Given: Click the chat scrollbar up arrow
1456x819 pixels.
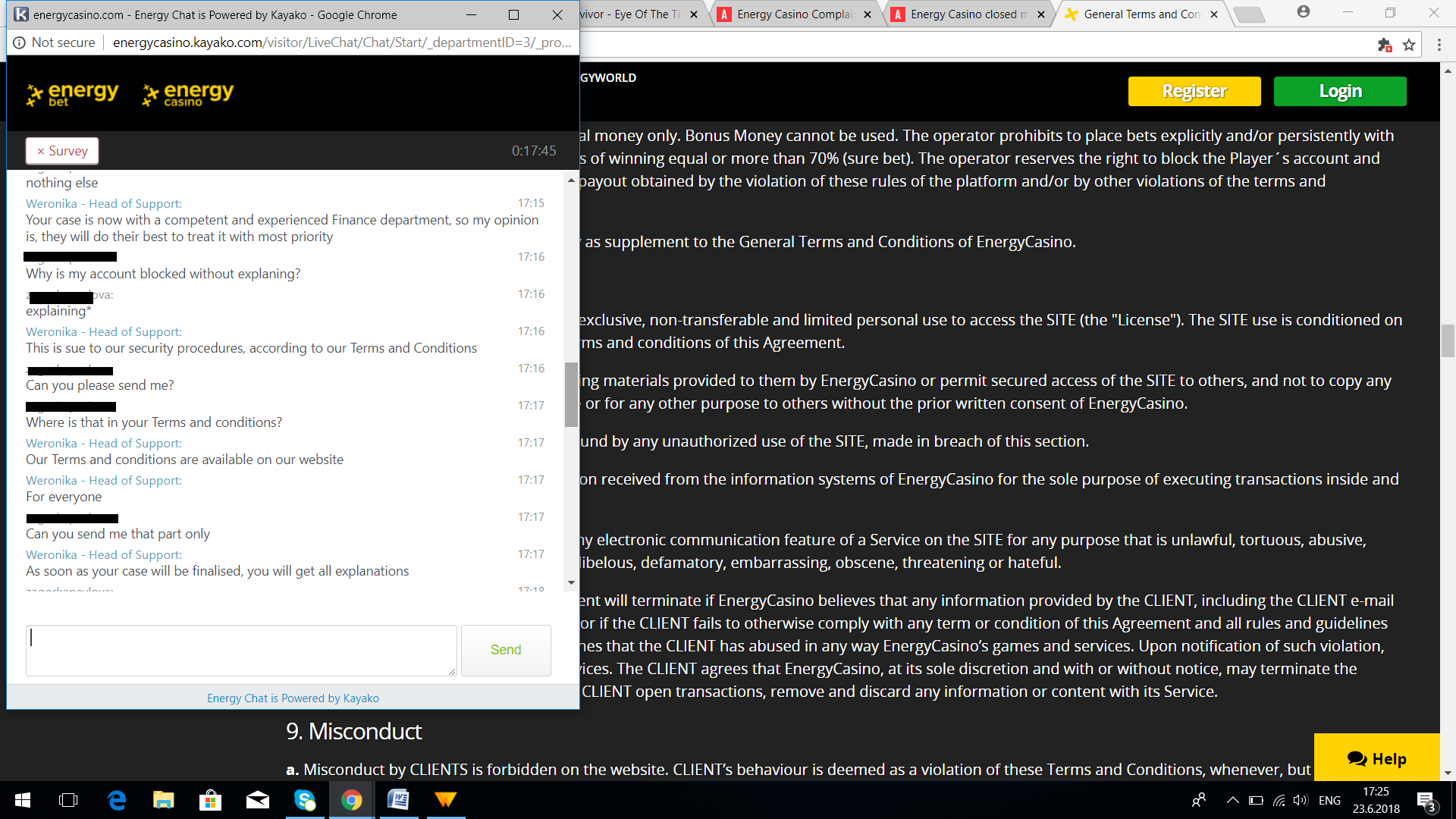Looking at the screenshot, I should tap(571, 180).
